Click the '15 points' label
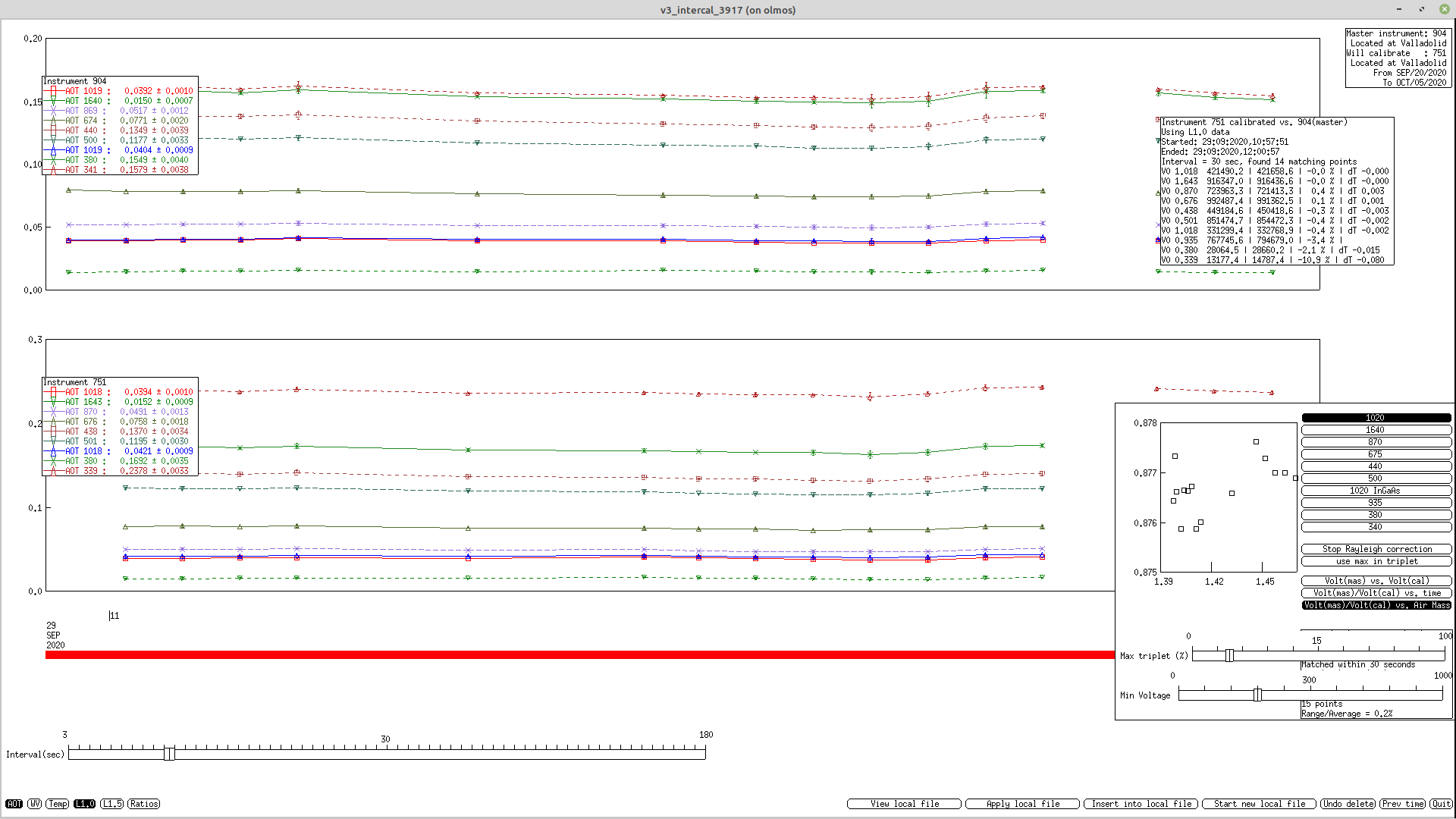The height and width of the screenshot is (819, 1456). pos(1322,704)
